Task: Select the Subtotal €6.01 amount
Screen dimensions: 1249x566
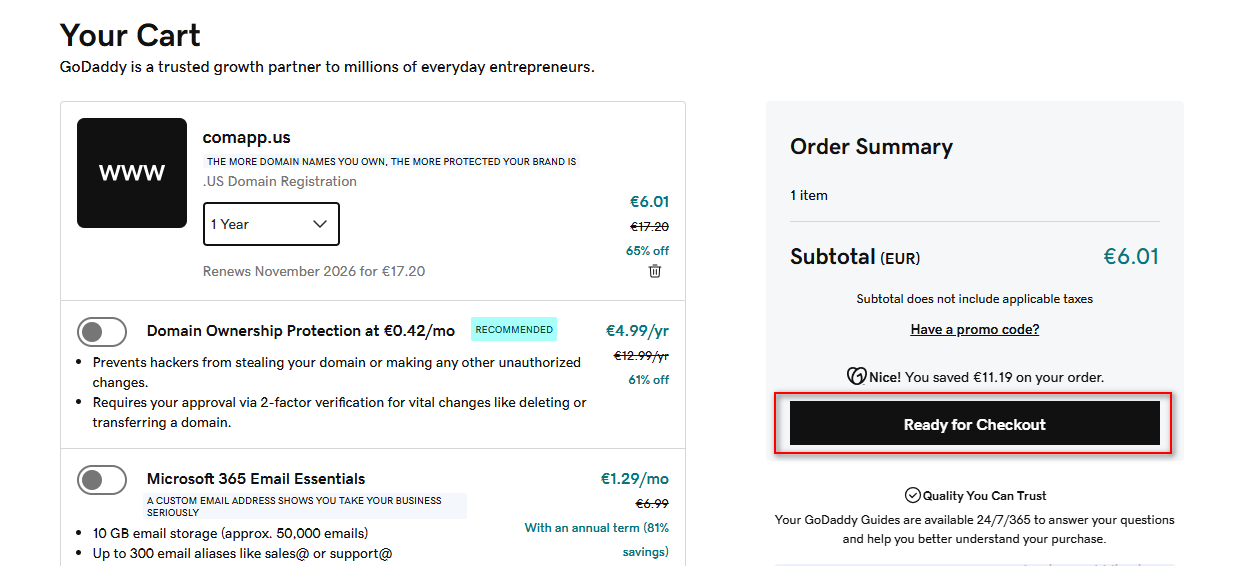Action: pyautogui.click(x=1130, y=257)
